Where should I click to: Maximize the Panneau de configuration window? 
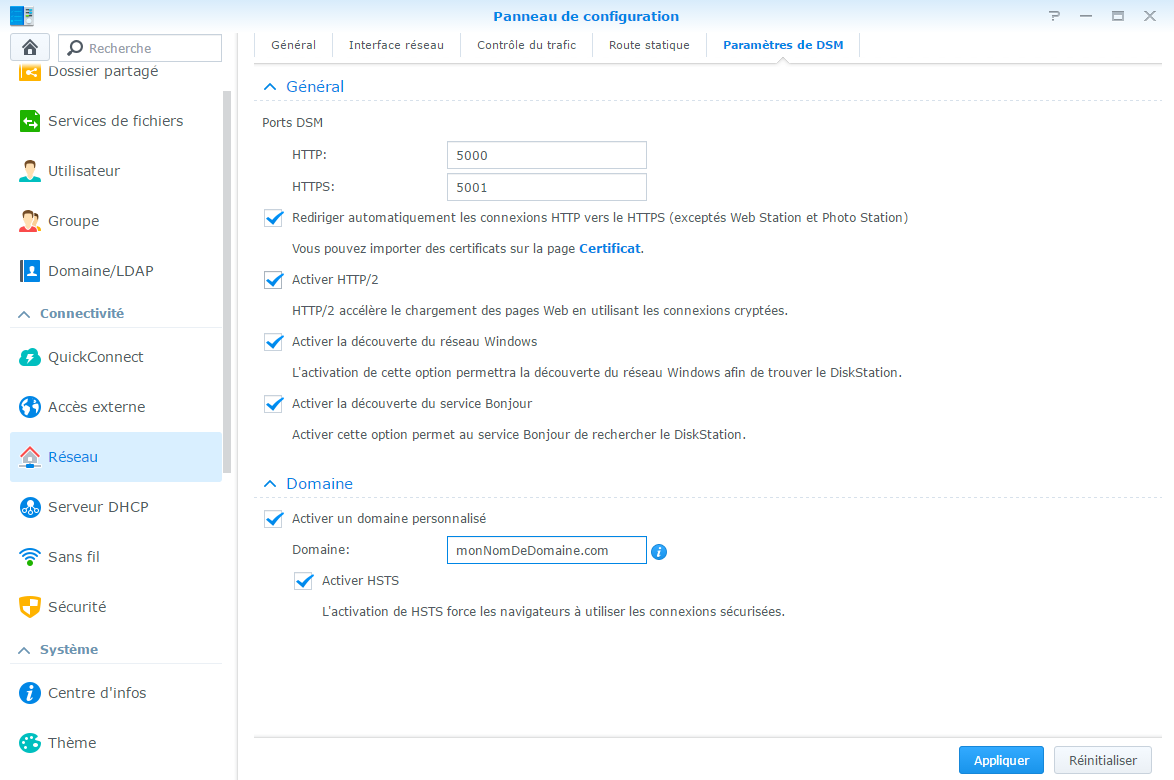coord(1118,16)
